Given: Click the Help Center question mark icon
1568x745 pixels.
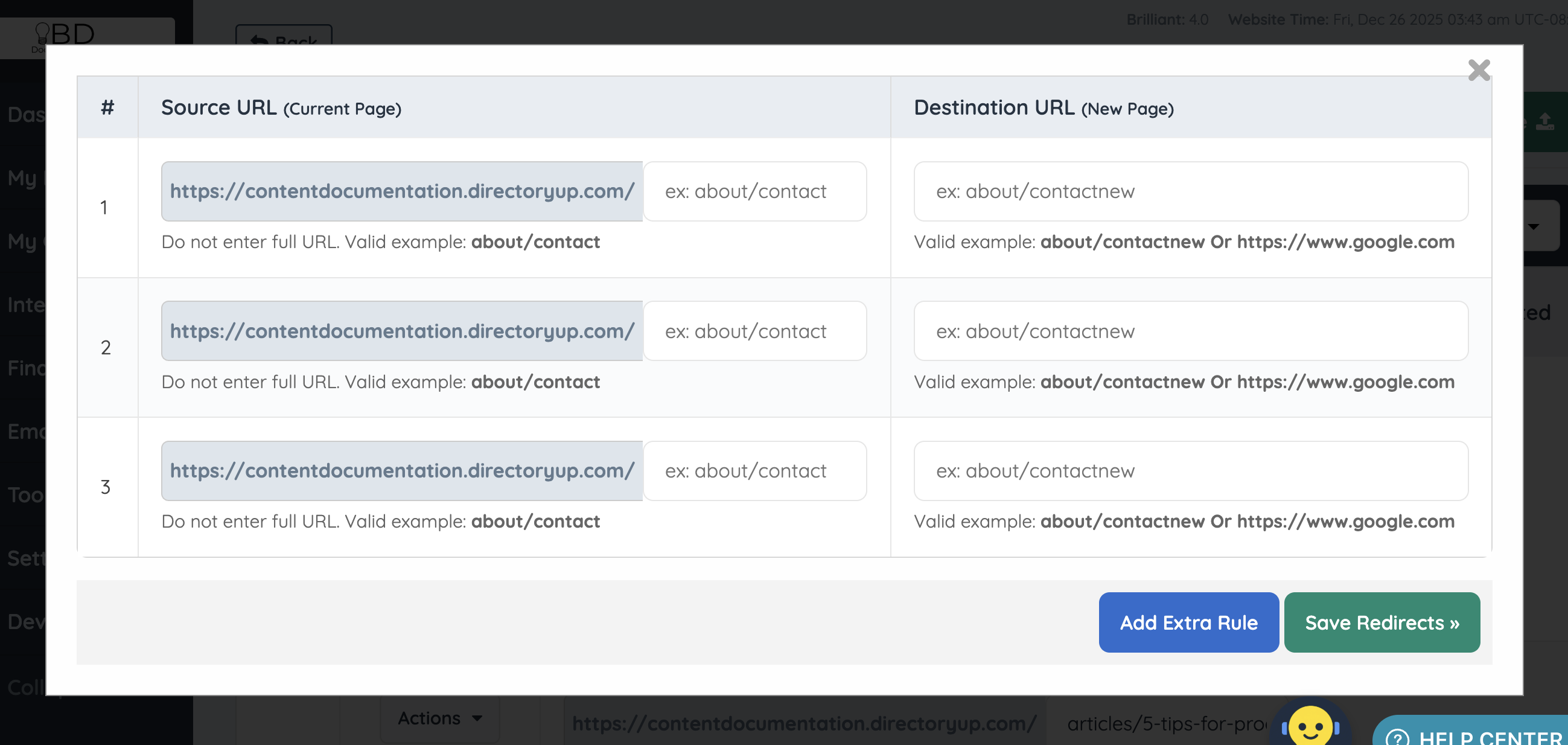Looking at the screenshot, I should coord(1397,738).
